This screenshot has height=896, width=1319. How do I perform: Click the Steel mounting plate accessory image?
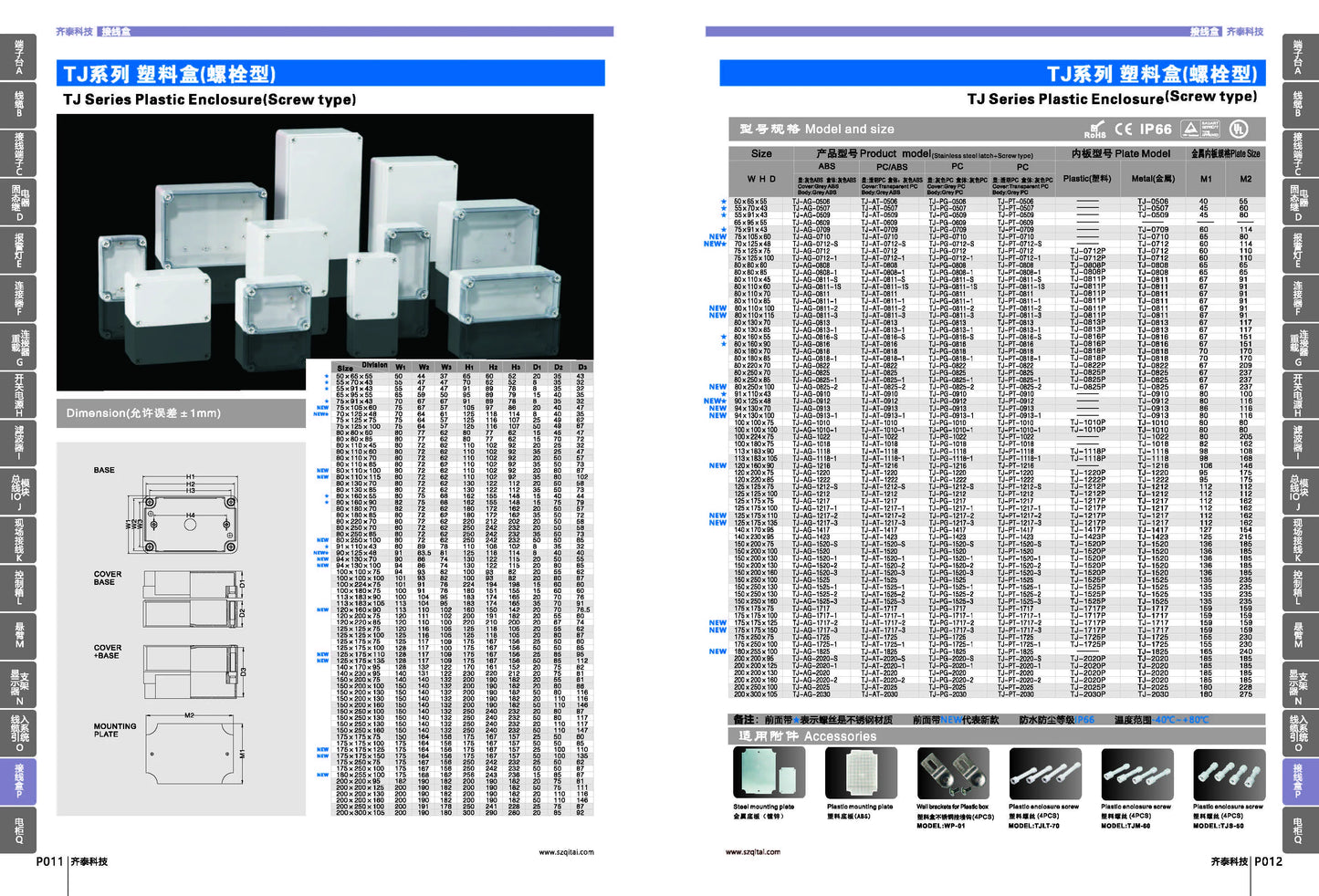click(769, 773)
